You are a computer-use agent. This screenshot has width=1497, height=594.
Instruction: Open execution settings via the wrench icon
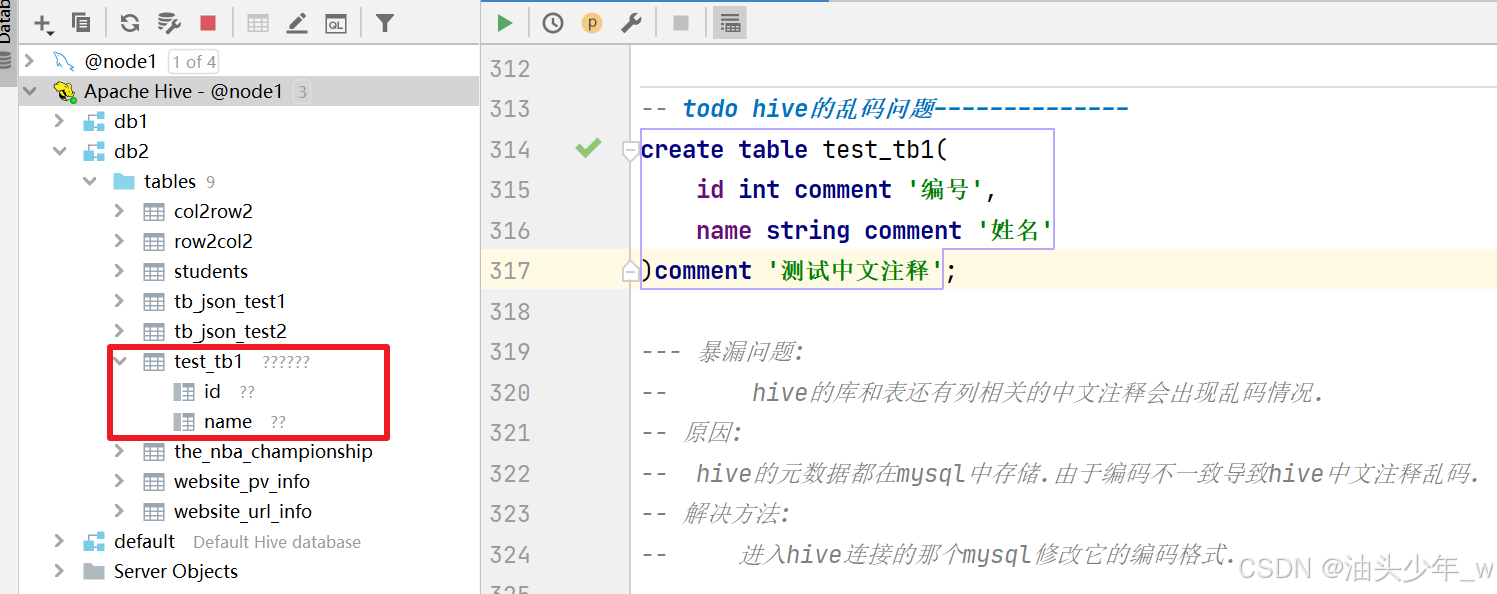click(632, 22)
